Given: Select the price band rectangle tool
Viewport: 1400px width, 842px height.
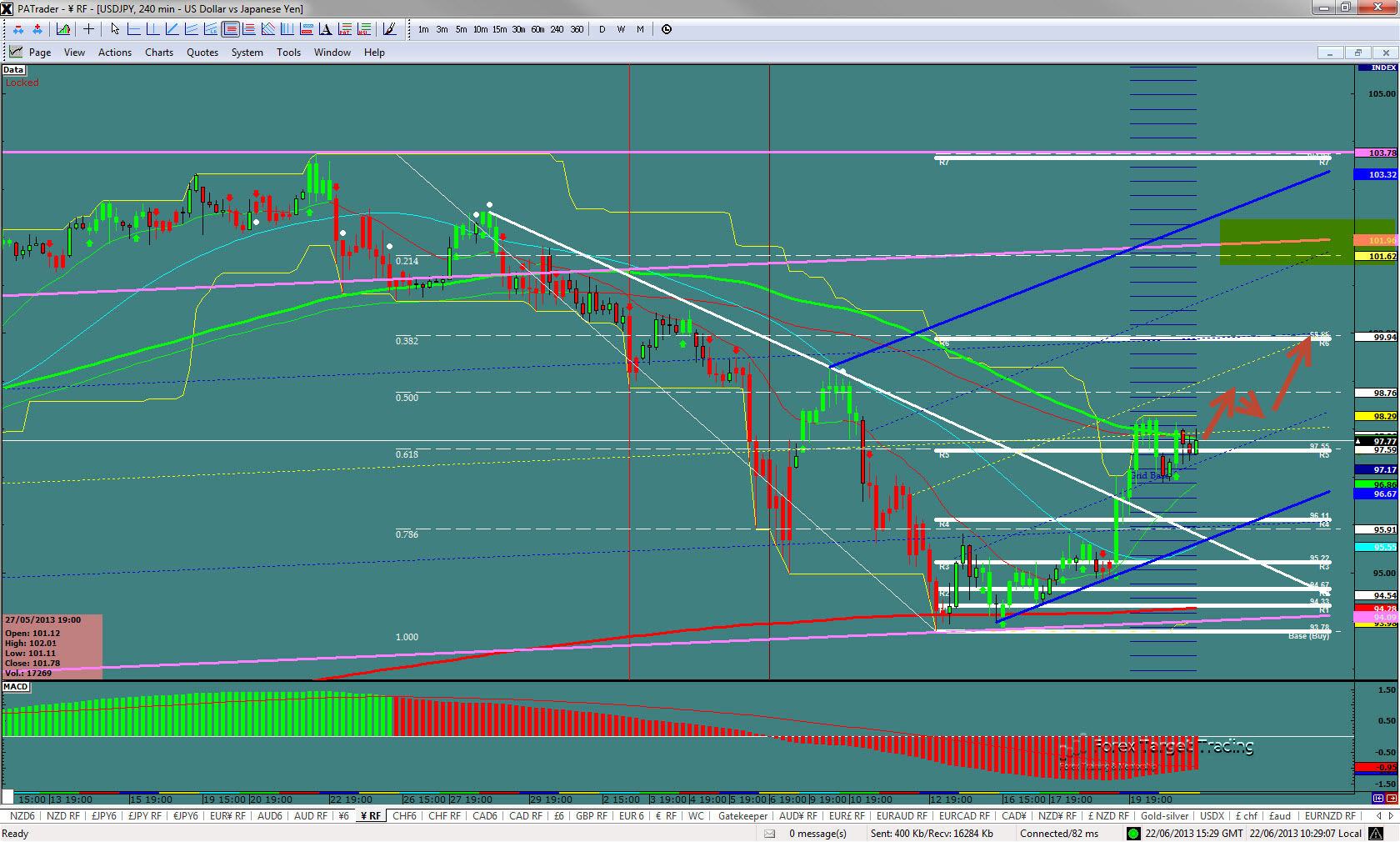Looking at the screenshot, I should point(307,29).
